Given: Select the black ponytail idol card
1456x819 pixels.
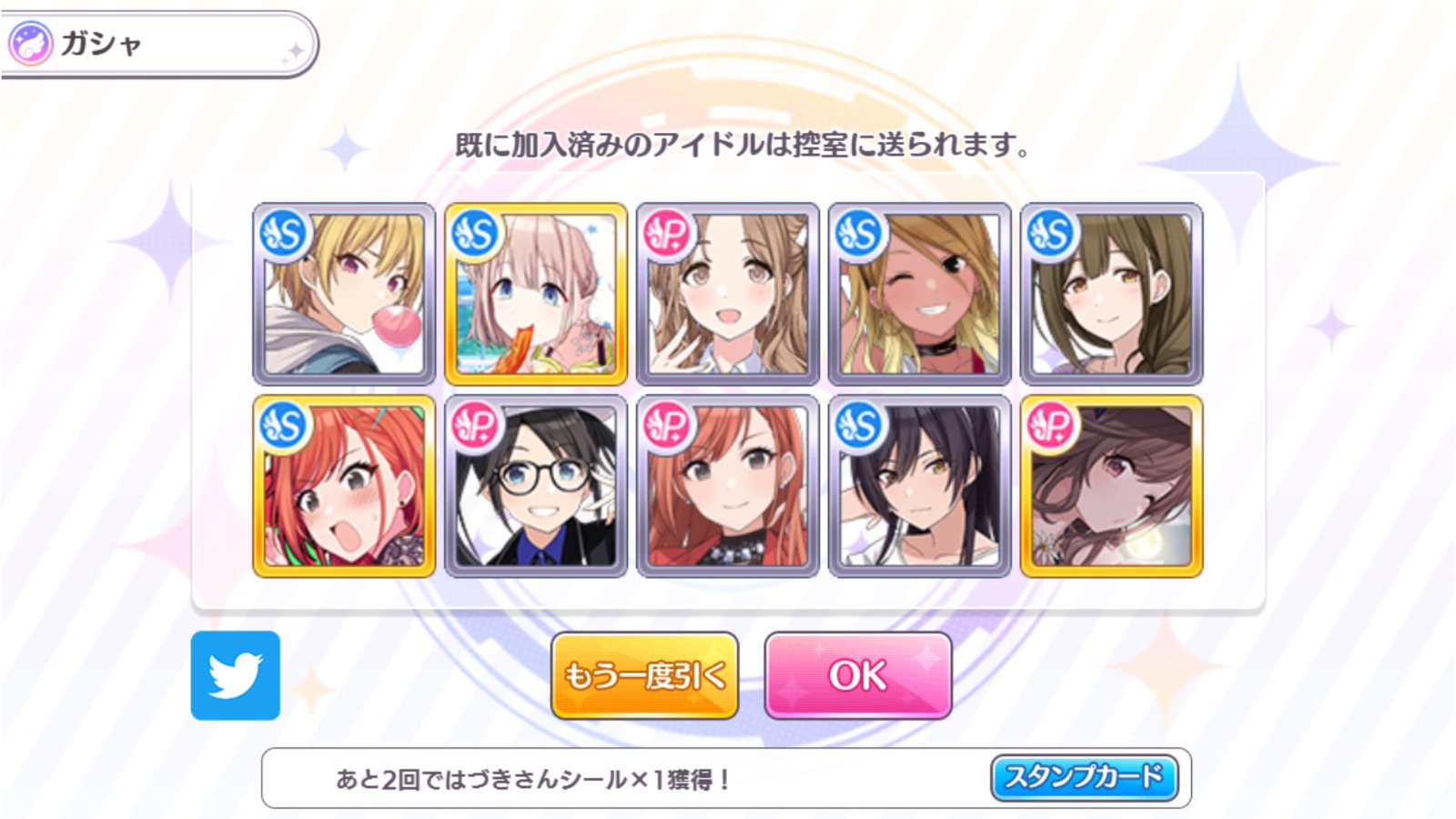Looking at the screenshot, I should coord(920,486).
